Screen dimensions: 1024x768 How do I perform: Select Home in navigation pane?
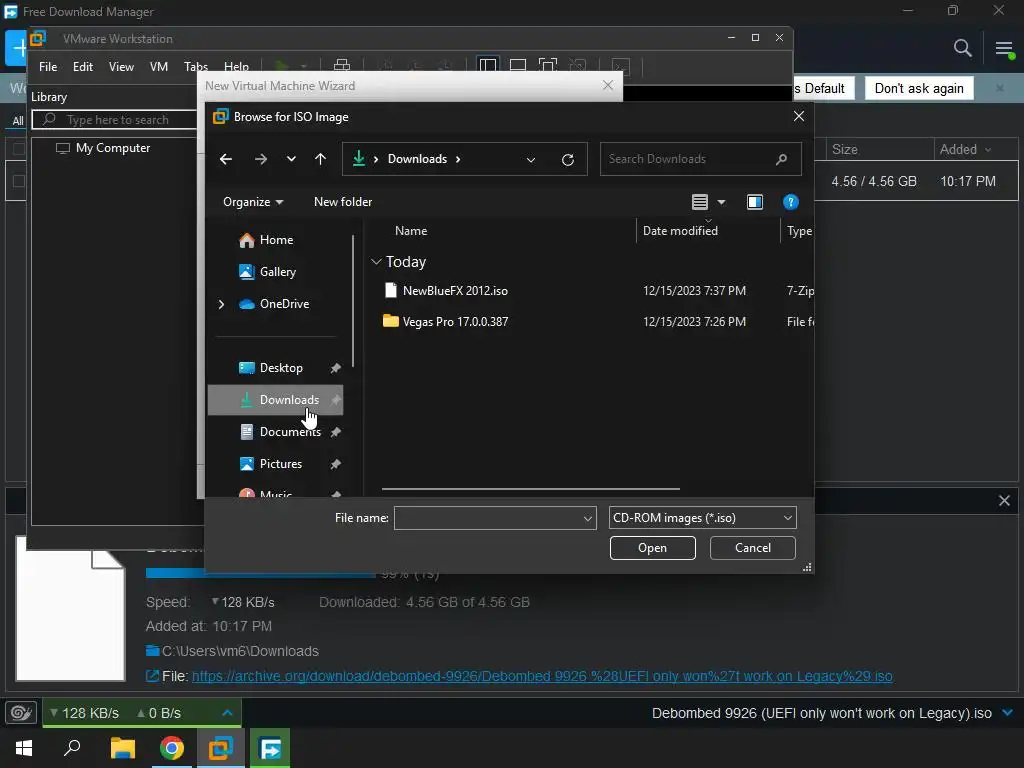276,240
